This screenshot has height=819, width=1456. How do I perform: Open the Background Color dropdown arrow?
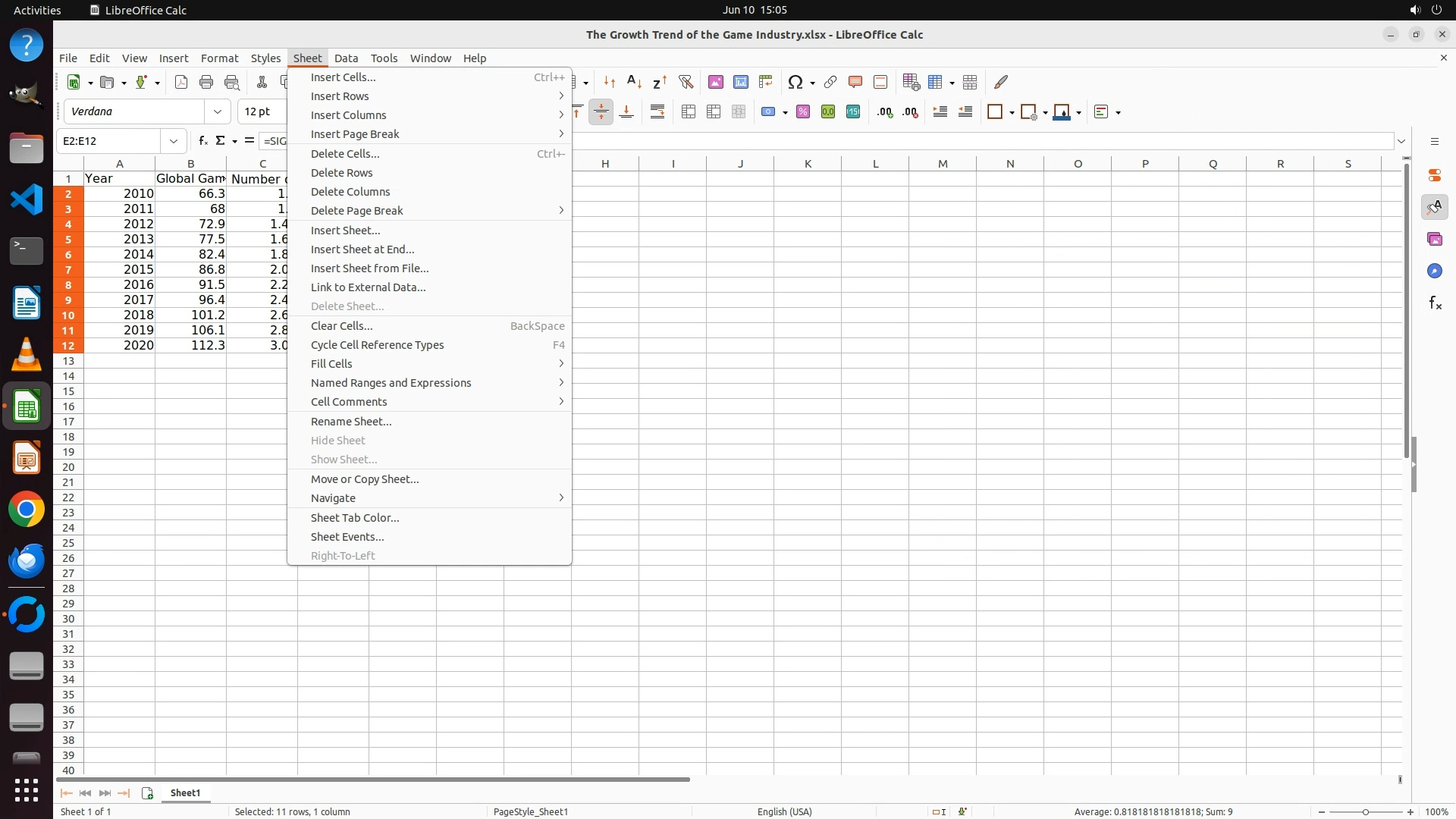point(1078,112)
